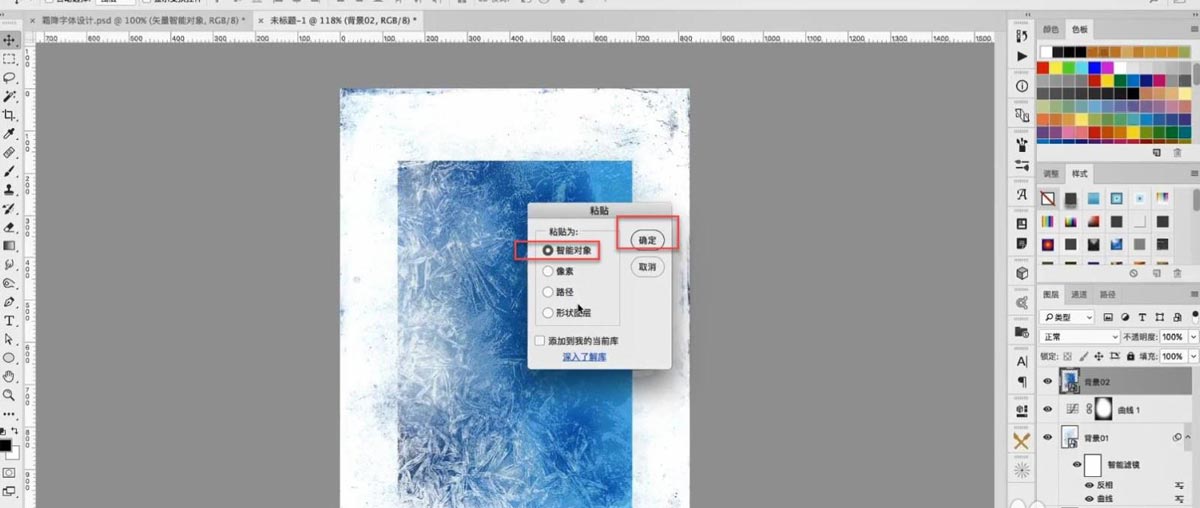Image resolution: width=1200 pixels, height=508 pixels.
Task: Select the Eyedropper tool
Action: click(x=9, y=134)
